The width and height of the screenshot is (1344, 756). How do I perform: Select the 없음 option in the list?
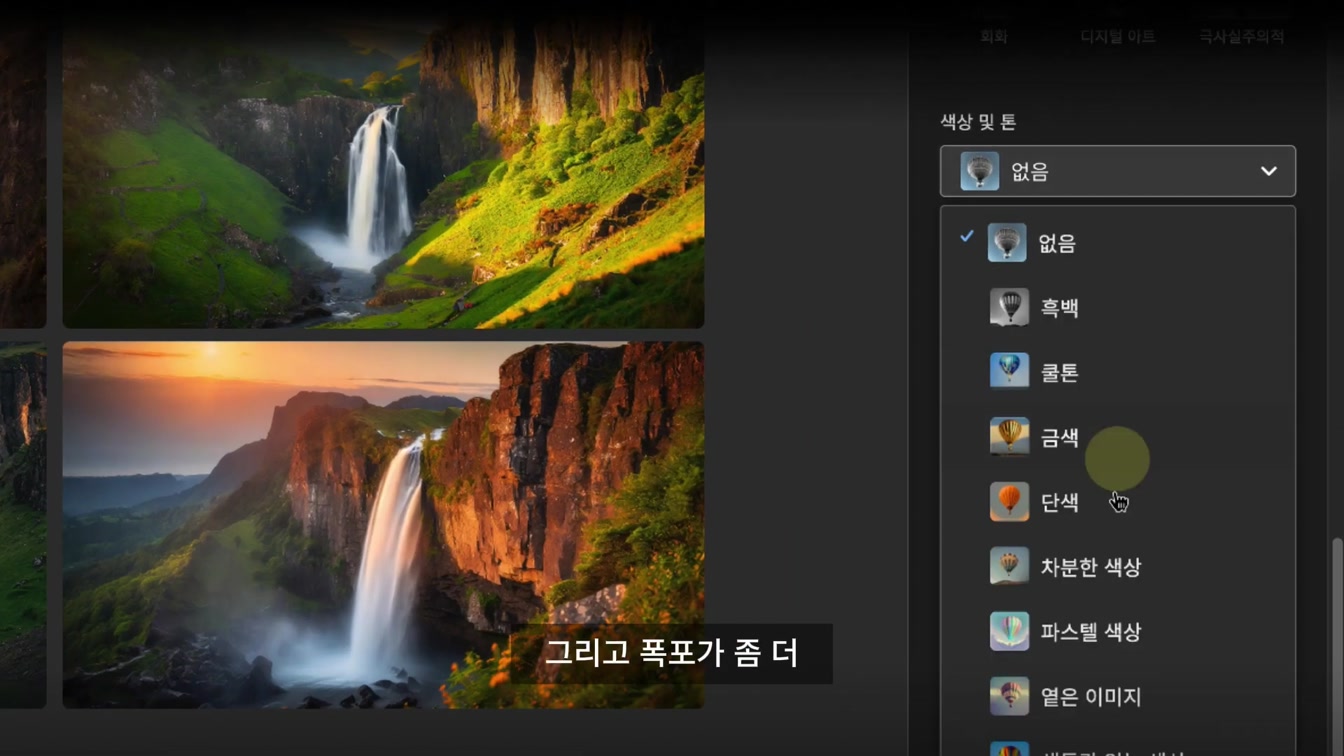pos(1117,243)
